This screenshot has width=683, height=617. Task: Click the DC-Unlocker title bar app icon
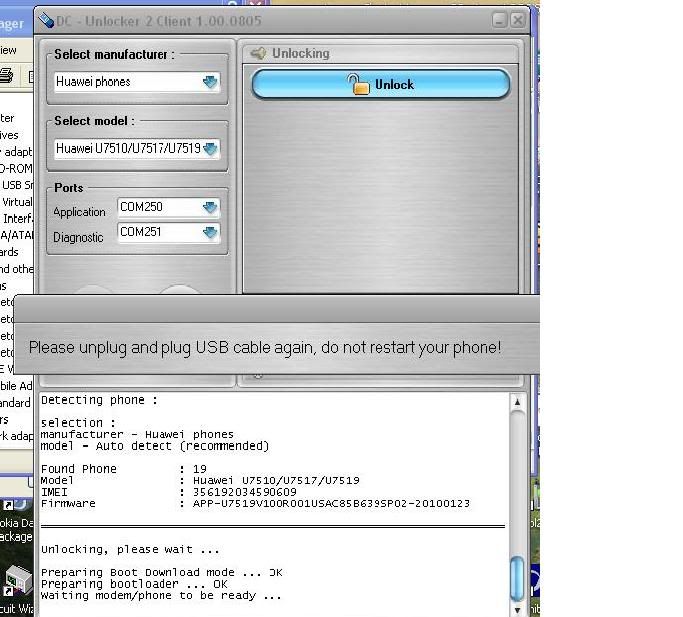coord(46,20)
